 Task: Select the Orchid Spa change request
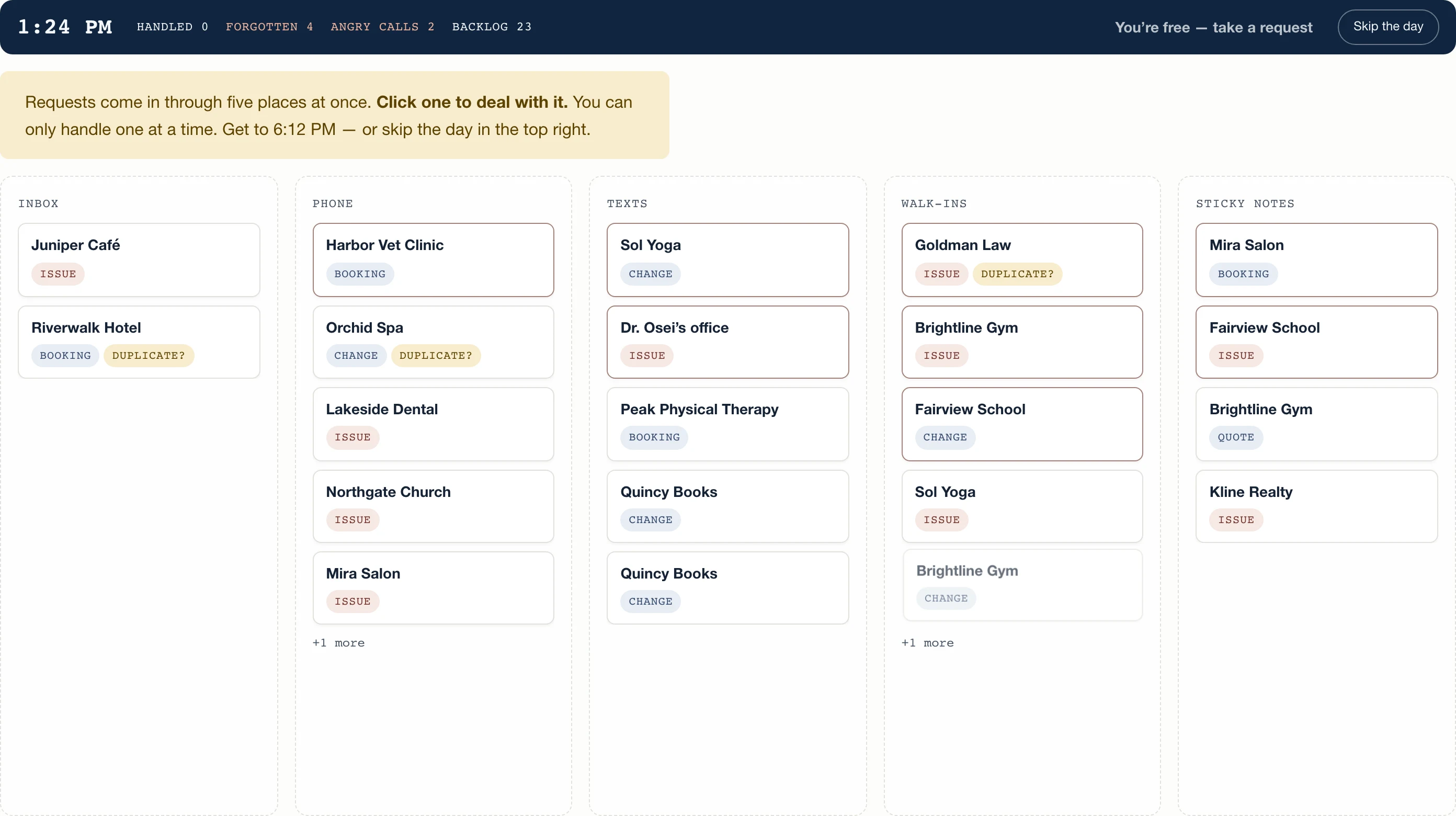434,342
